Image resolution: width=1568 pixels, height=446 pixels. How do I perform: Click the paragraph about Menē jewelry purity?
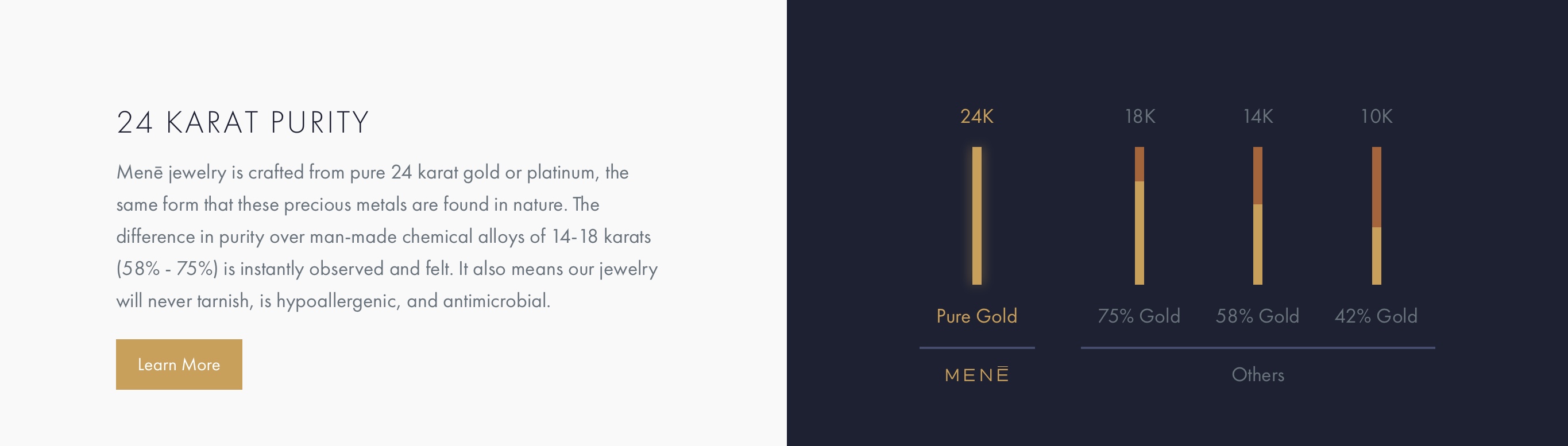387,236
